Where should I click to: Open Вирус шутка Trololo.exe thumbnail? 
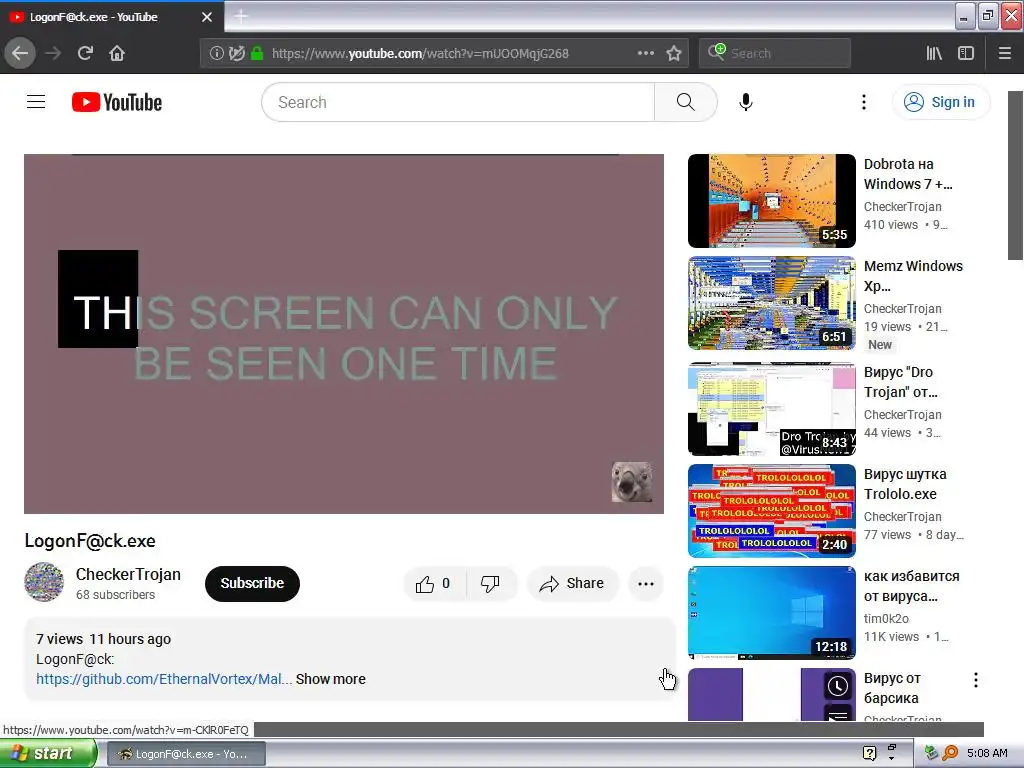pos(771,511)
